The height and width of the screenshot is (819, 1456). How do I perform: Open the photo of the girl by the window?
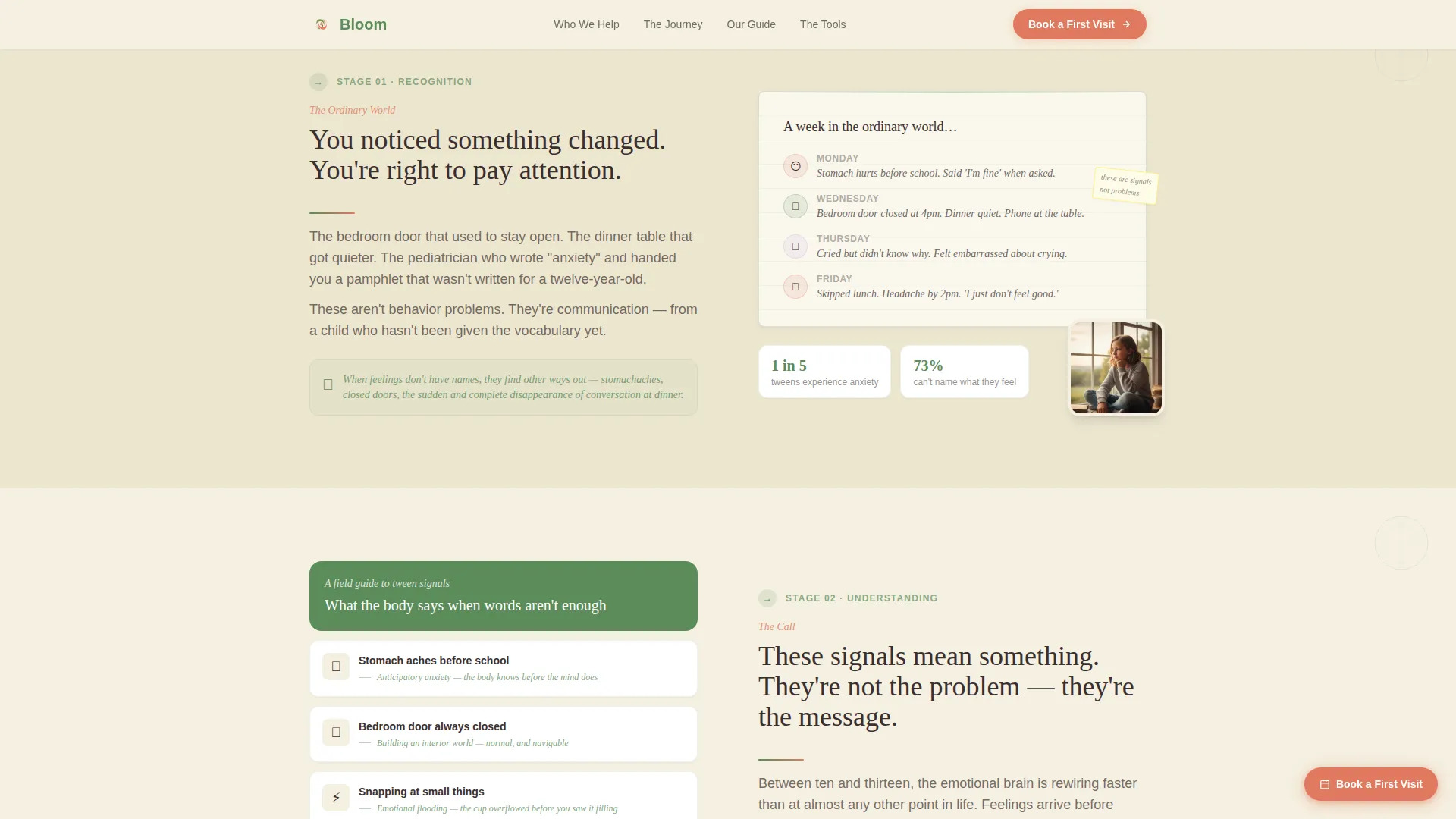click(x=1116, y=368)
